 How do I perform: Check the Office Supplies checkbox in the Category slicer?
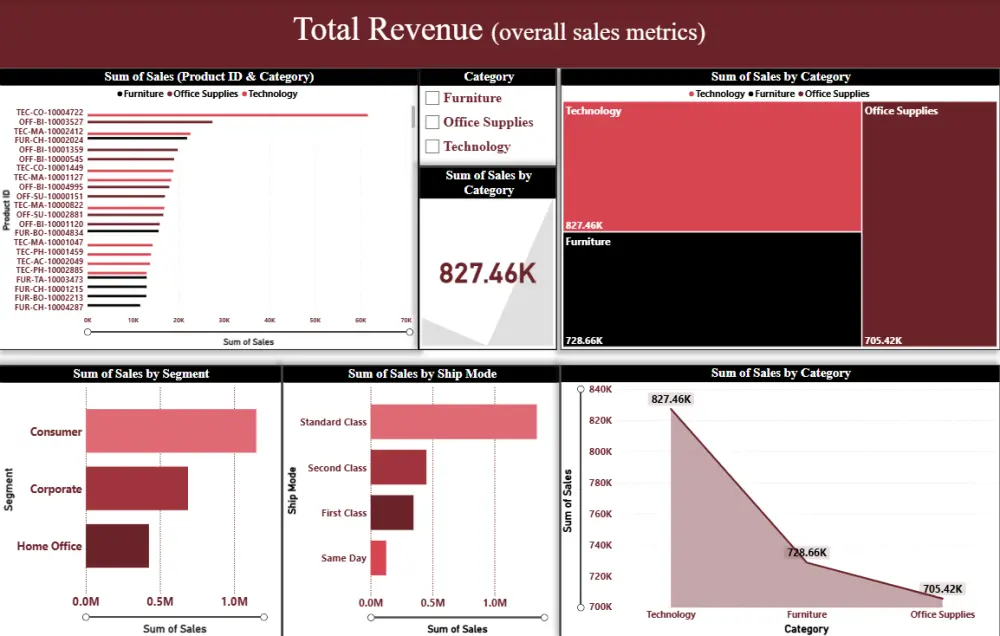click(434, 122)
